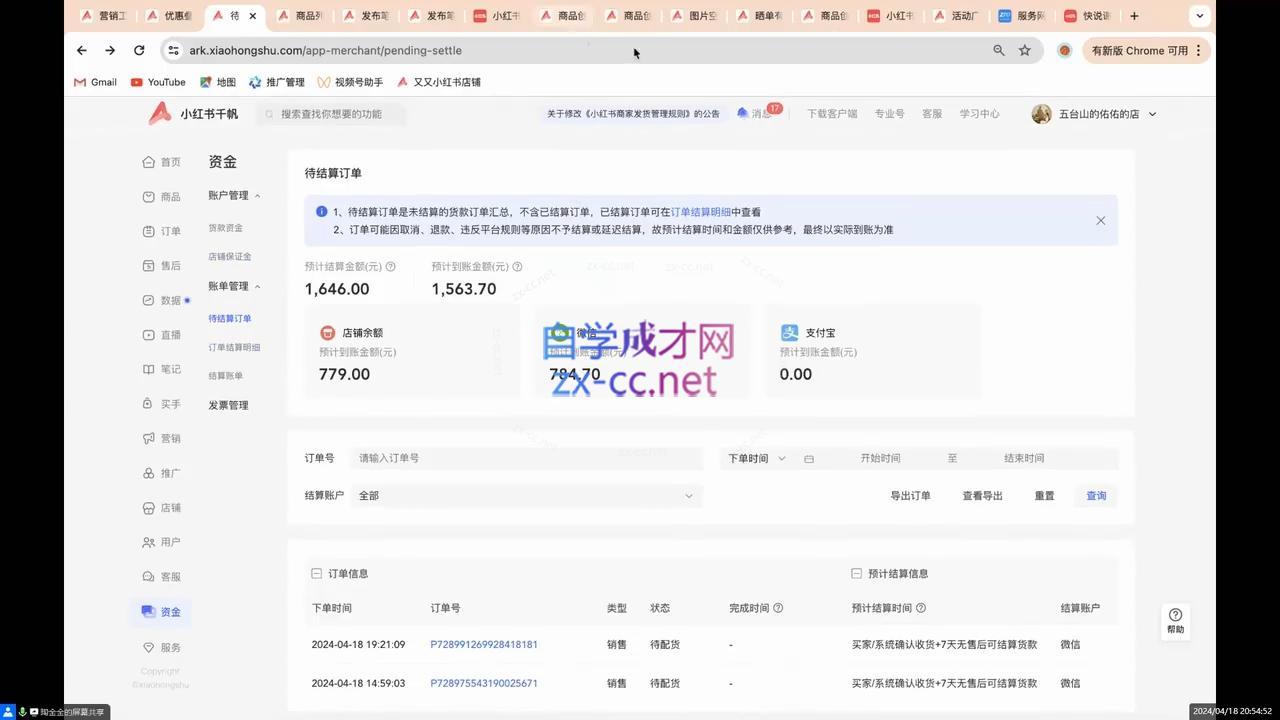Select the 客服 sidebar icon
This screenshot has width=1280, height=720.
(x=170, y=576)
